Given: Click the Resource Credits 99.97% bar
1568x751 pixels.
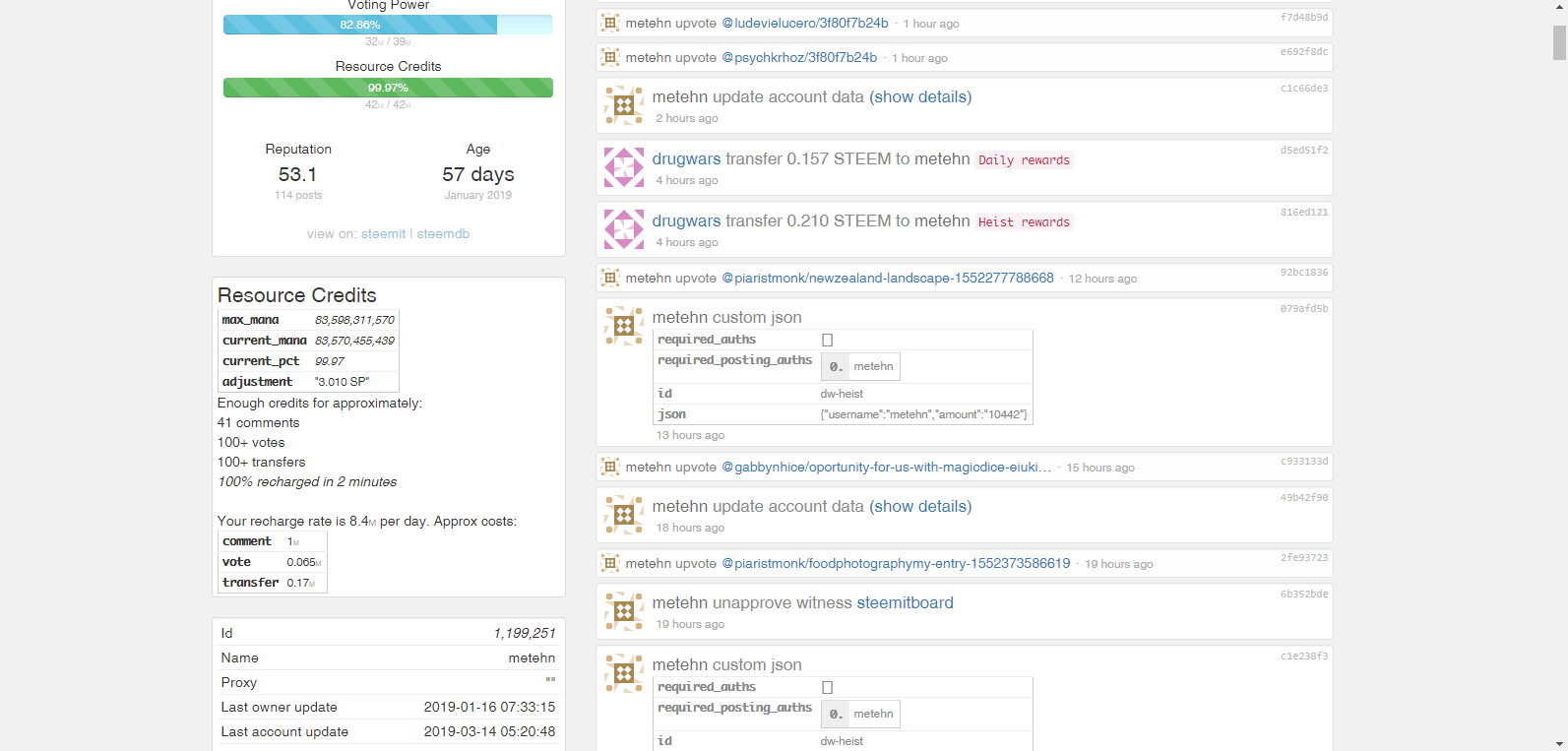Looking at the screenshot, I should pos(388,88).
